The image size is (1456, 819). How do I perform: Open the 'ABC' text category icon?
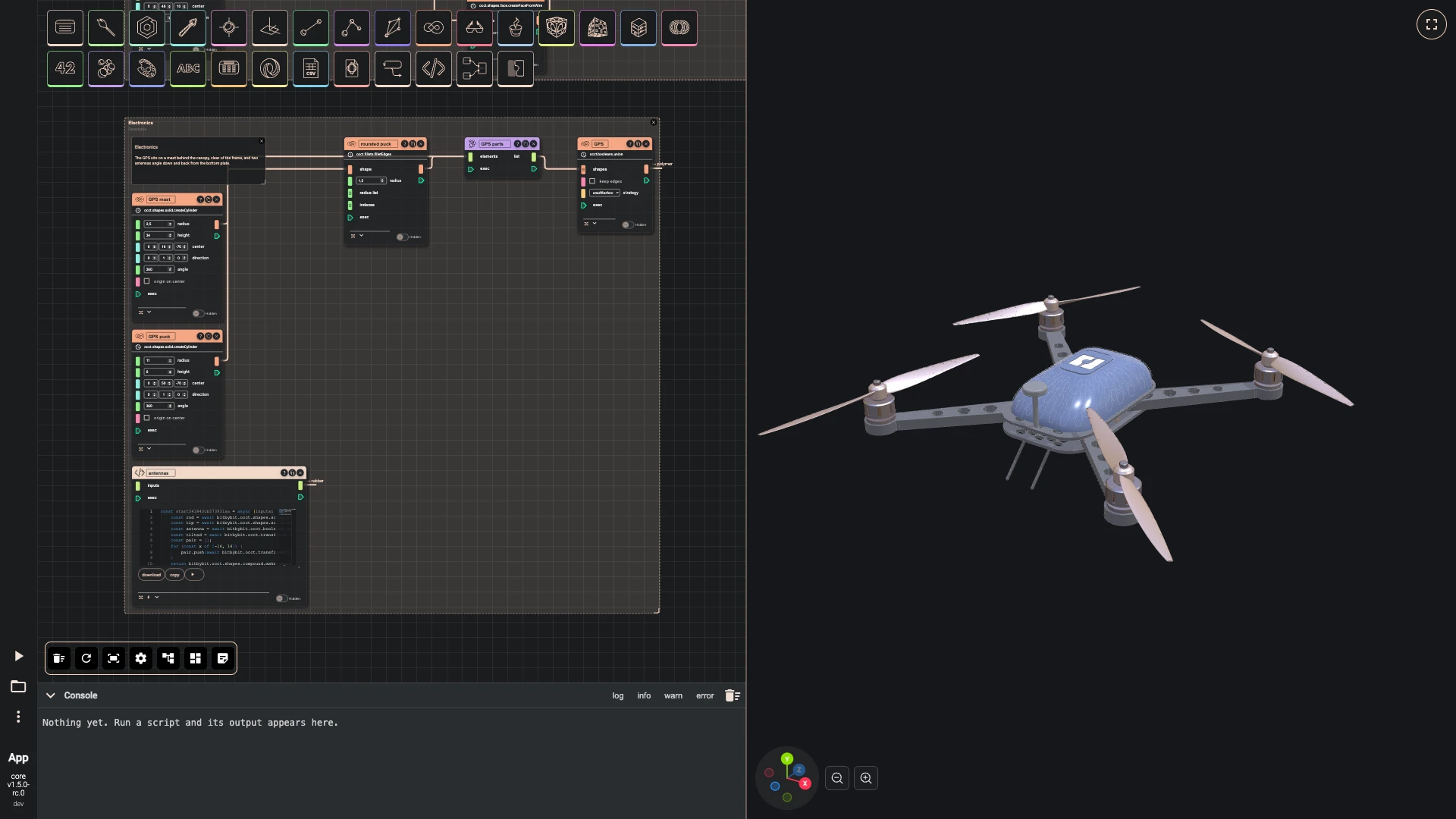tap(188, 68)
